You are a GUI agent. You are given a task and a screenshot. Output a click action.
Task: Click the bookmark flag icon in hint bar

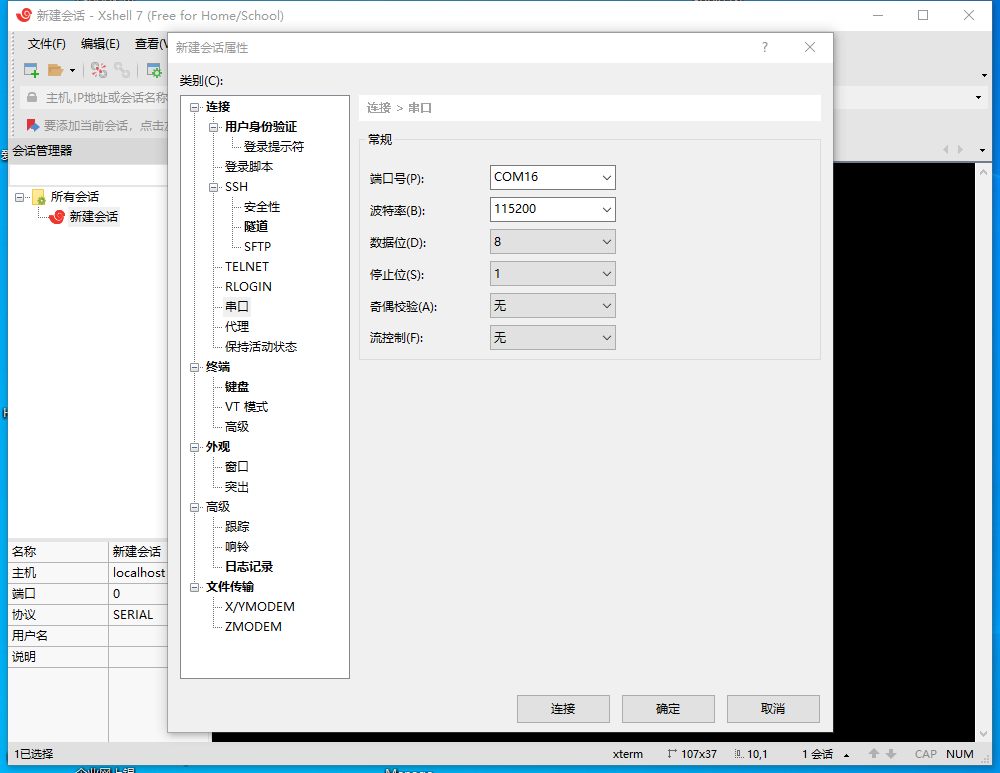pos(32,125)
